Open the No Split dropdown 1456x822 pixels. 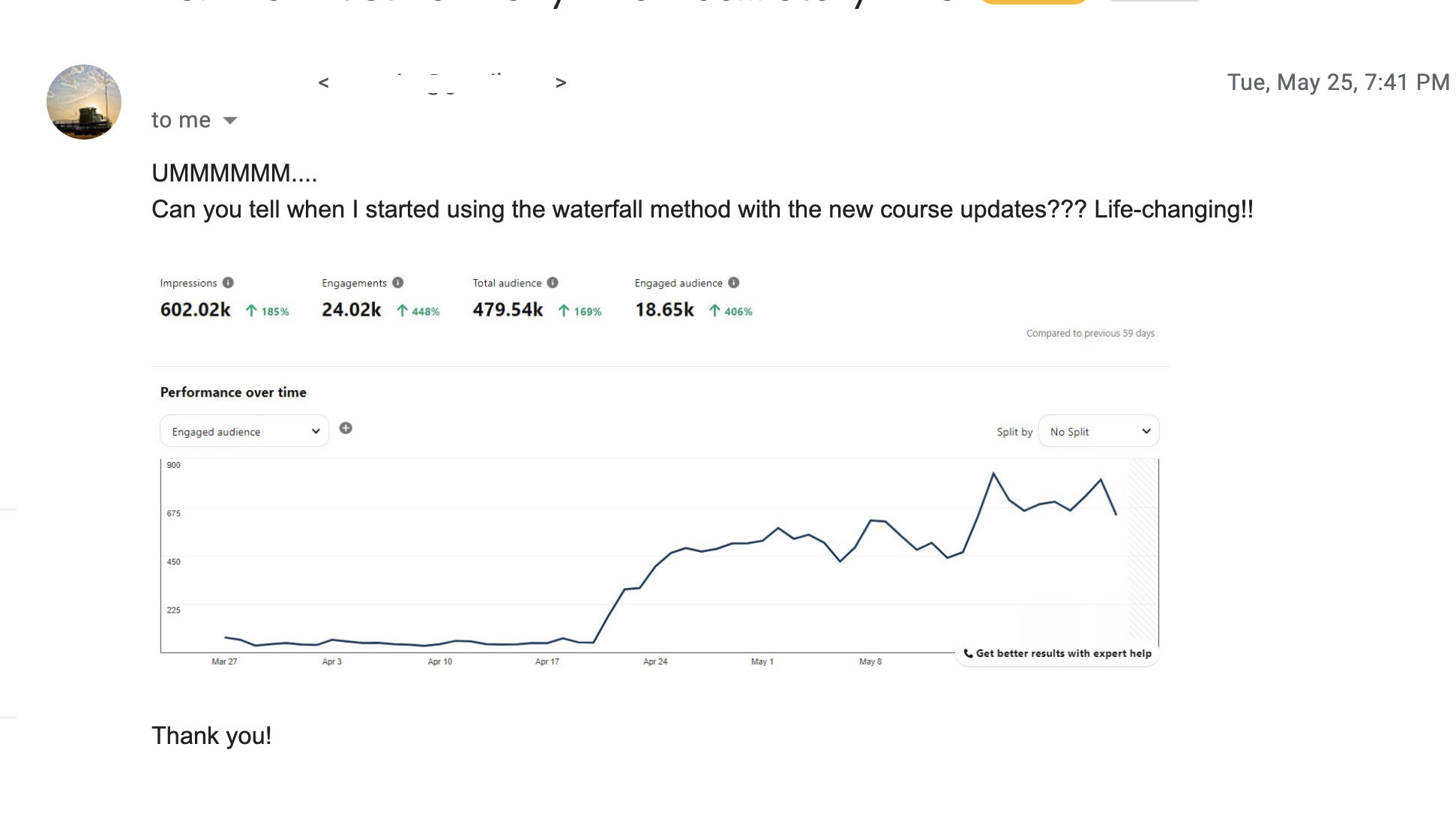coord(1098,431)
